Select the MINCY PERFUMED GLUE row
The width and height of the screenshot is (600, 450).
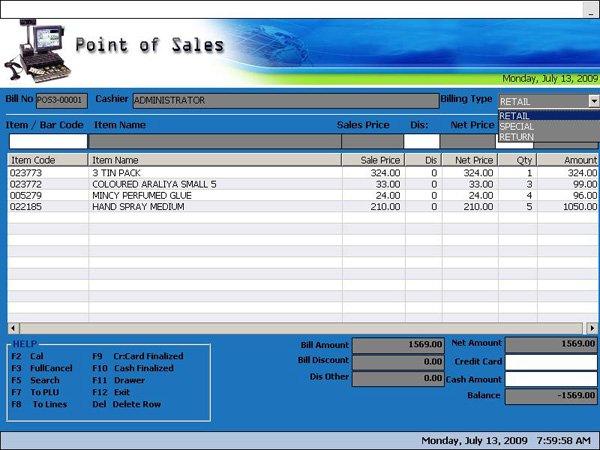point(215,195)
